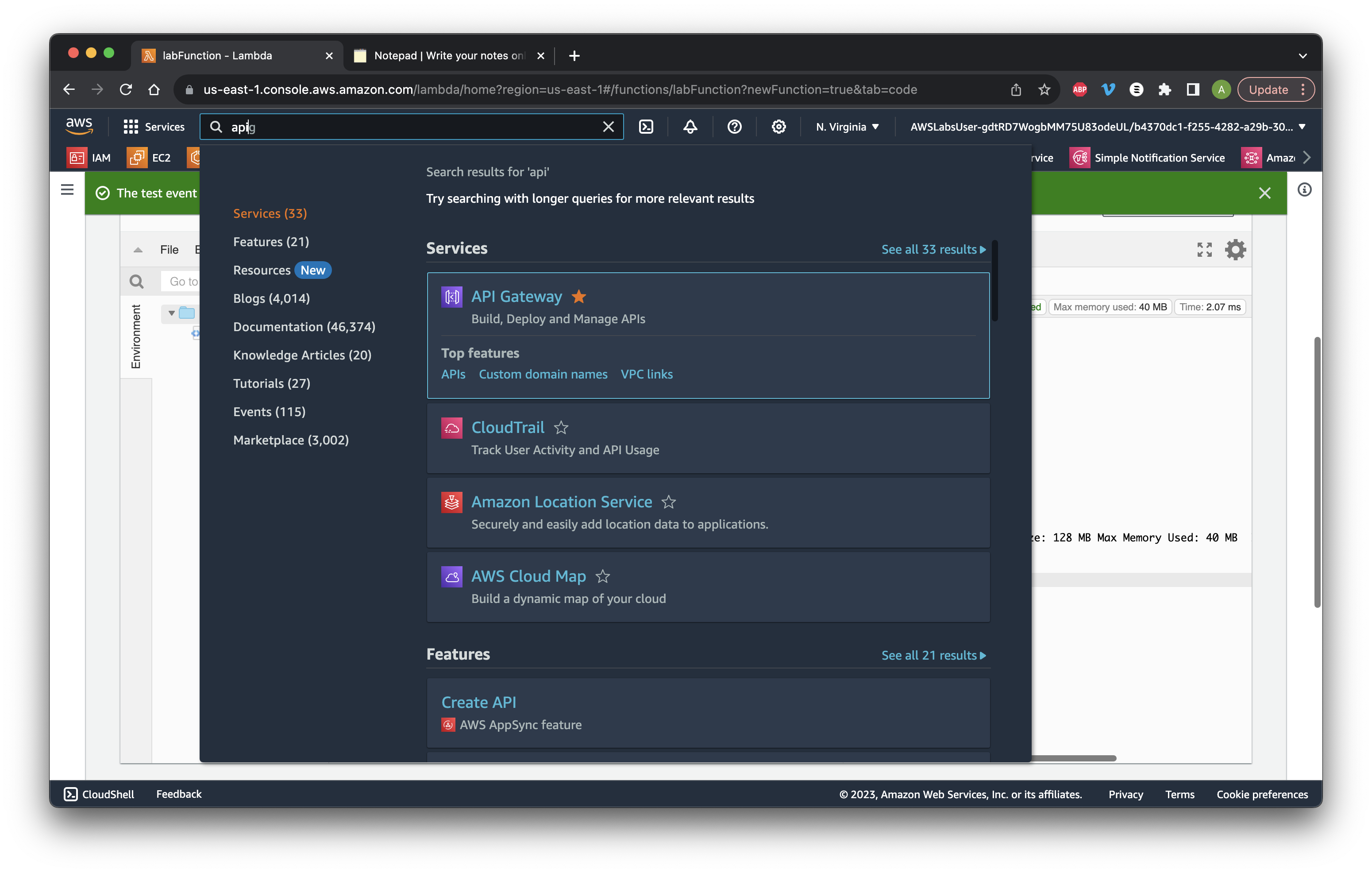Image resolution: width=1372 pixels, height=873 pixels.
Task: Click into the AWS search field
Action: [411, 127]
